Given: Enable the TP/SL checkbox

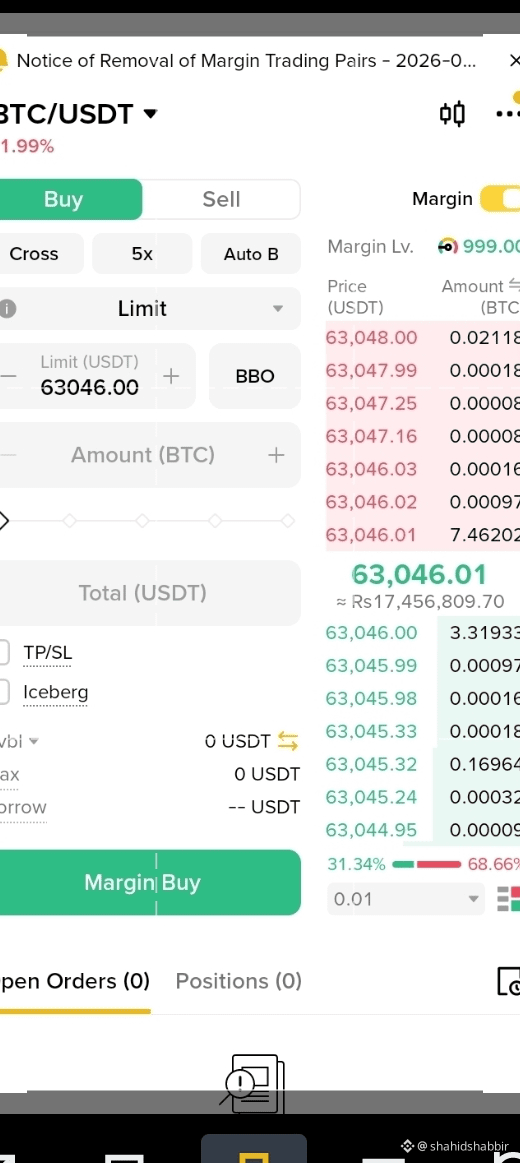Looking at the screenshot, I should pyautogui.click(x=4, y=653).
